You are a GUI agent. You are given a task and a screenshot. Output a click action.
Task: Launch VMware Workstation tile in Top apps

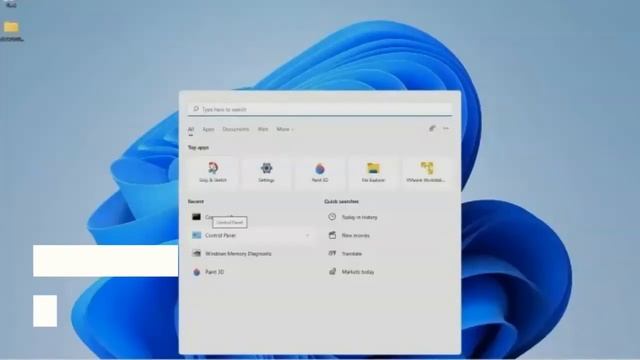coord(426,173)
